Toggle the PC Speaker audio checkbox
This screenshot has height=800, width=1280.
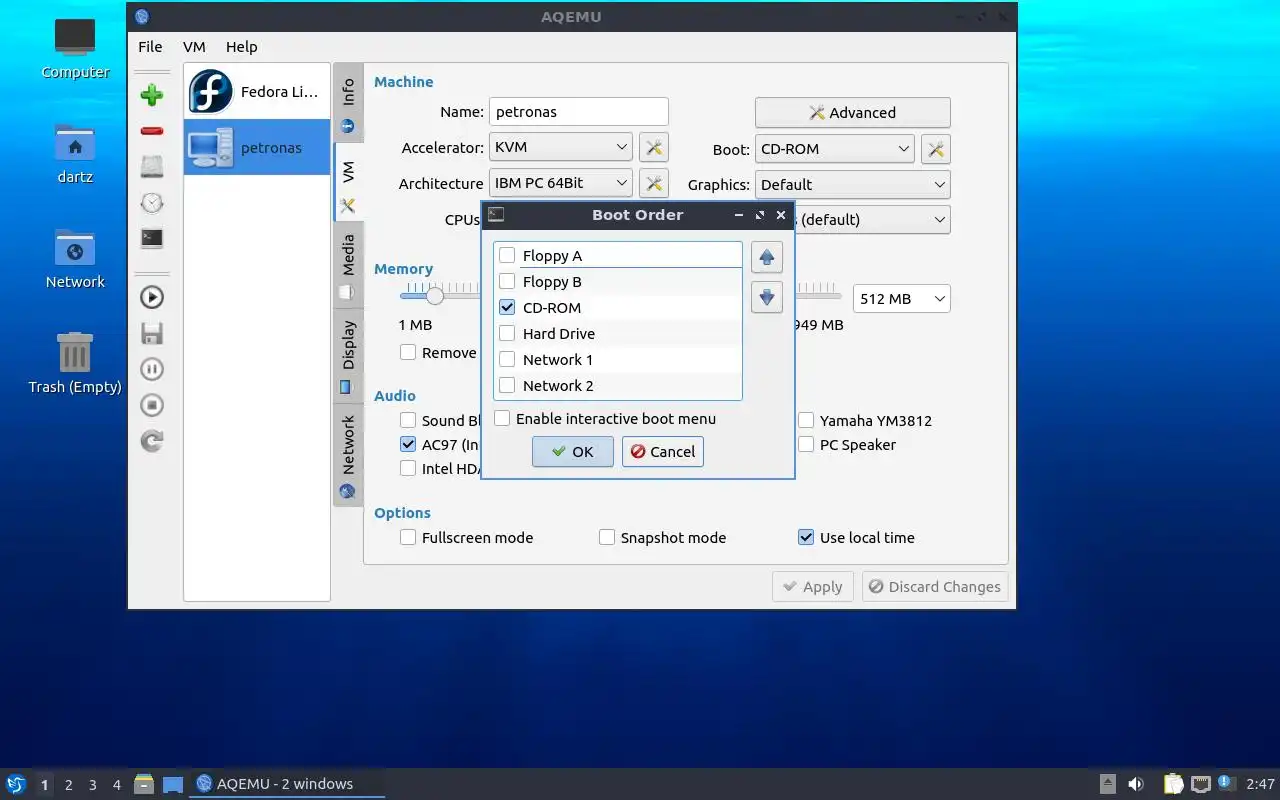click(806, 444)
